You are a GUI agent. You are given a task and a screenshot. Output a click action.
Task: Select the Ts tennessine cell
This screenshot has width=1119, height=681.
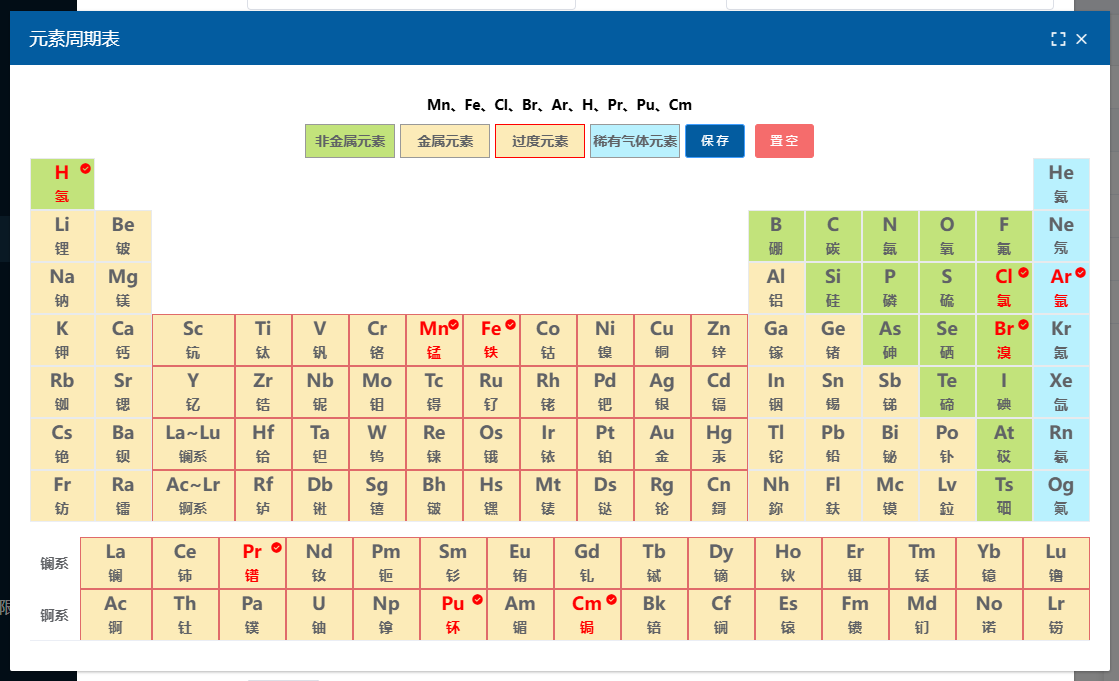(x=1004, y=496)
